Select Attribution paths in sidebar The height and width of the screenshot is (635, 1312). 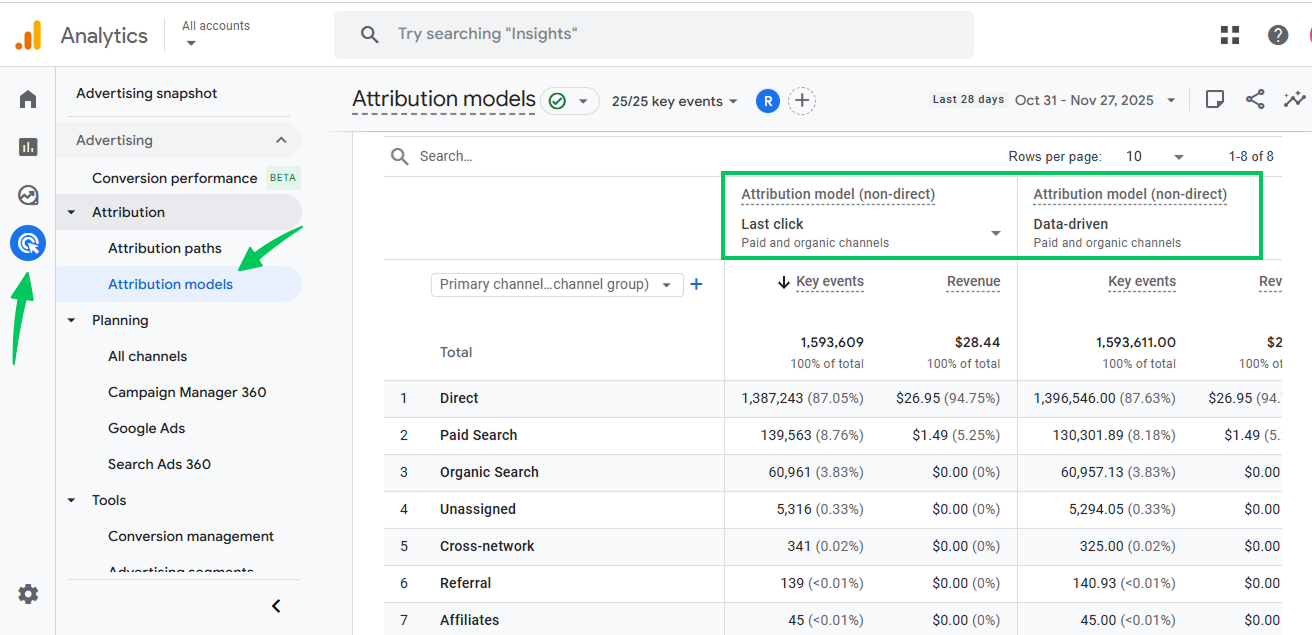165,248
